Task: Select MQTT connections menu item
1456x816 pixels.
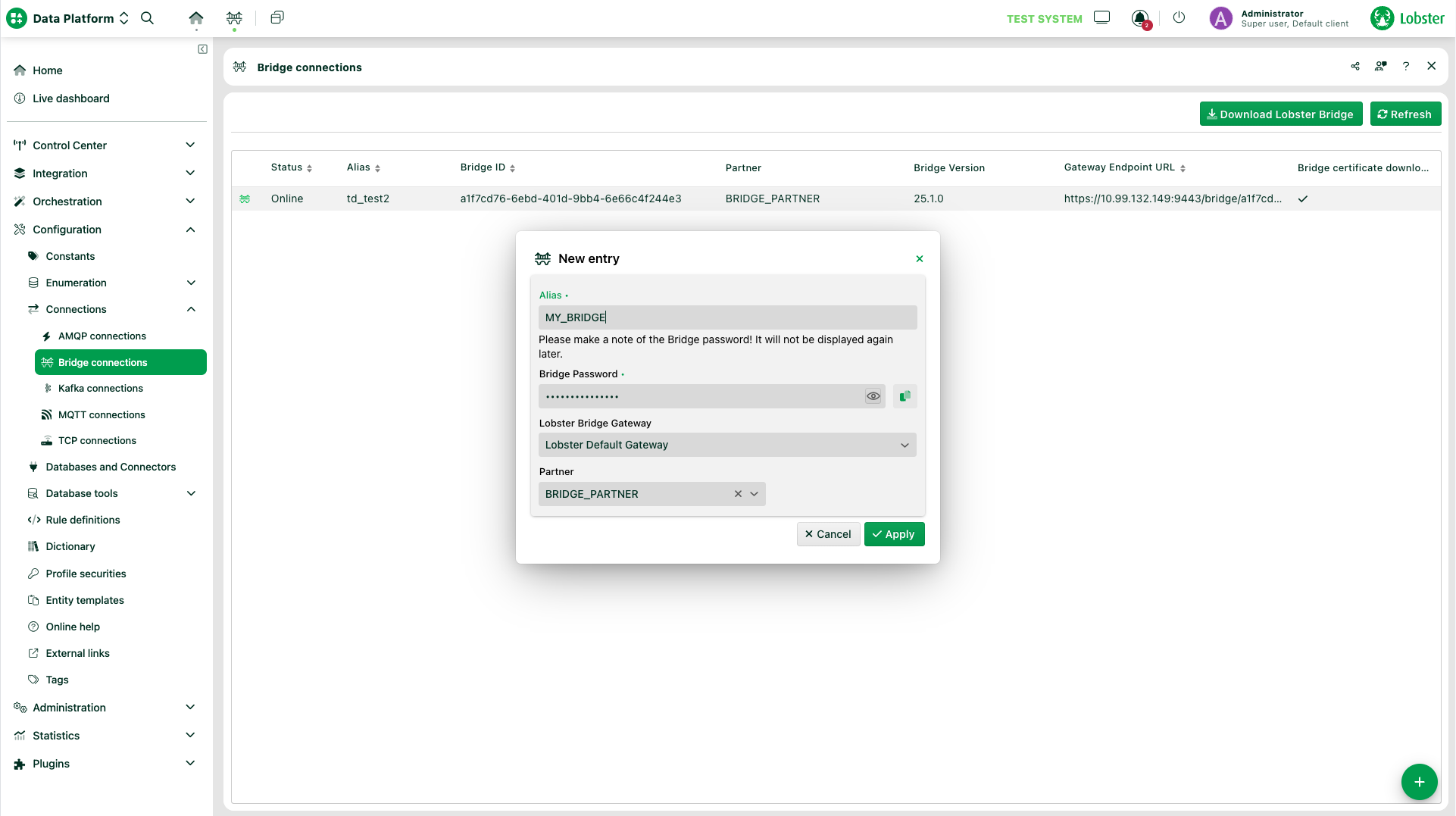Action: pyautogui.click(x=102, y=415)
